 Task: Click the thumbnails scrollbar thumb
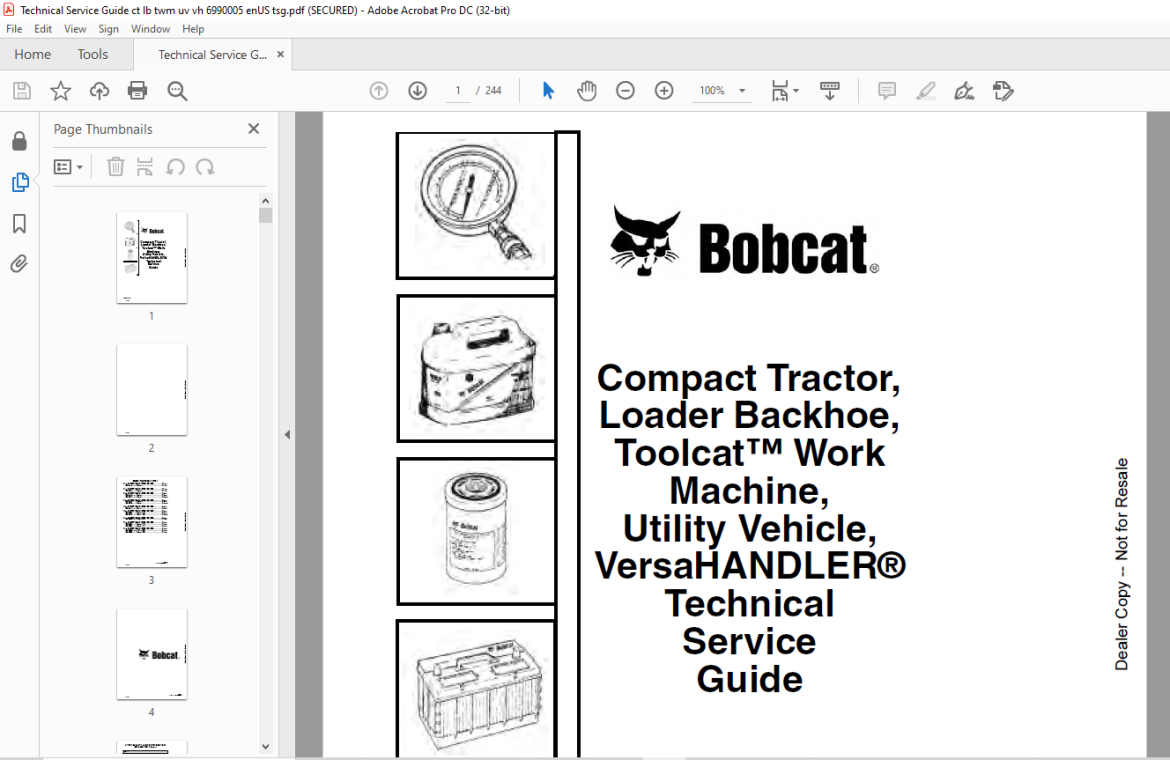[266, 216]
